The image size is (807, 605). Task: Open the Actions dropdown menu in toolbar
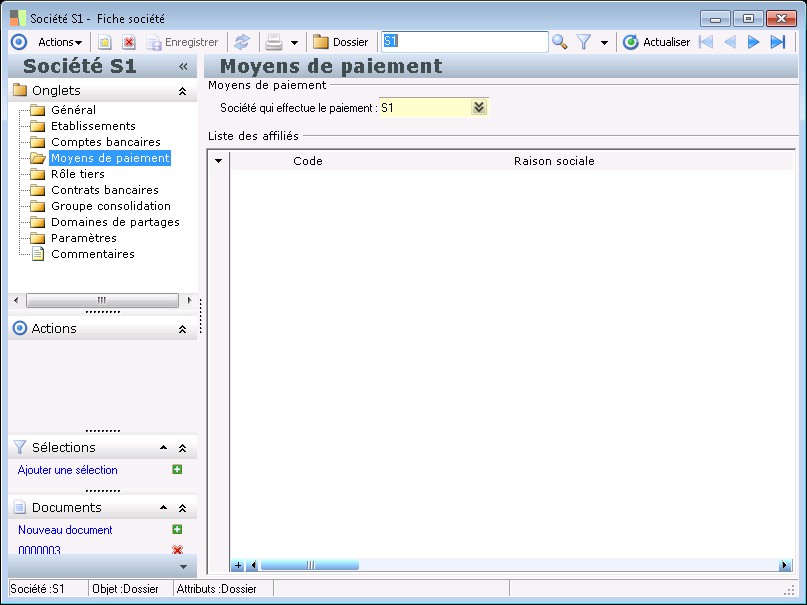point(59,42)
